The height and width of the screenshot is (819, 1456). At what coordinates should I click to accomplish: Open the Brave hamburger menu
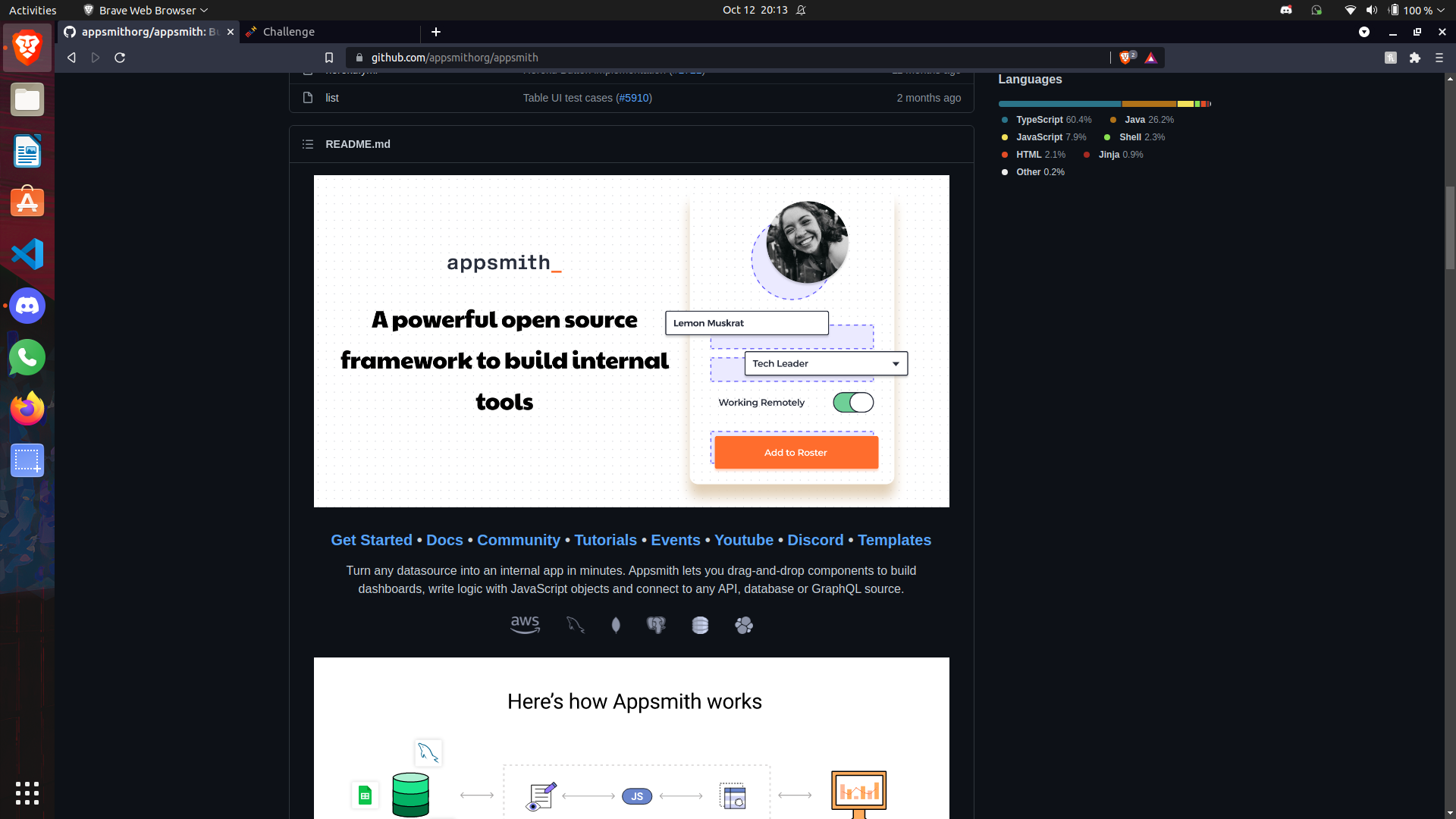(1439, 58)
